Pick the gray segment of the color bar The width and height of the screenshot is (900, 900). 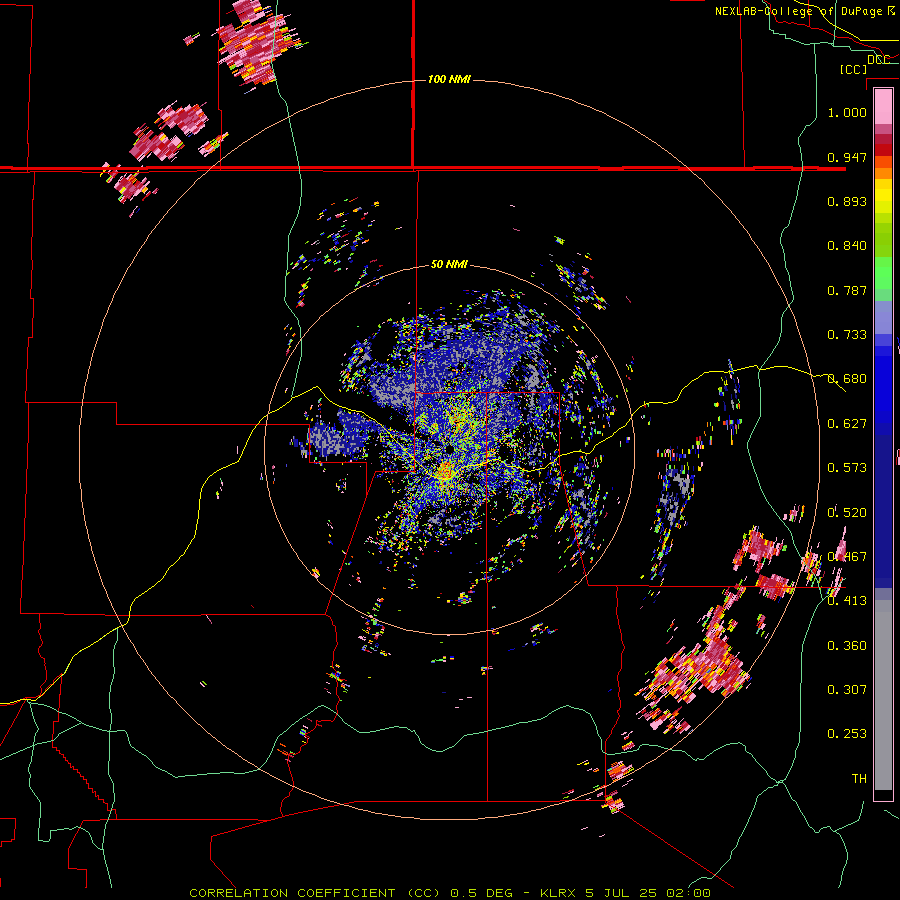(883, 695)
